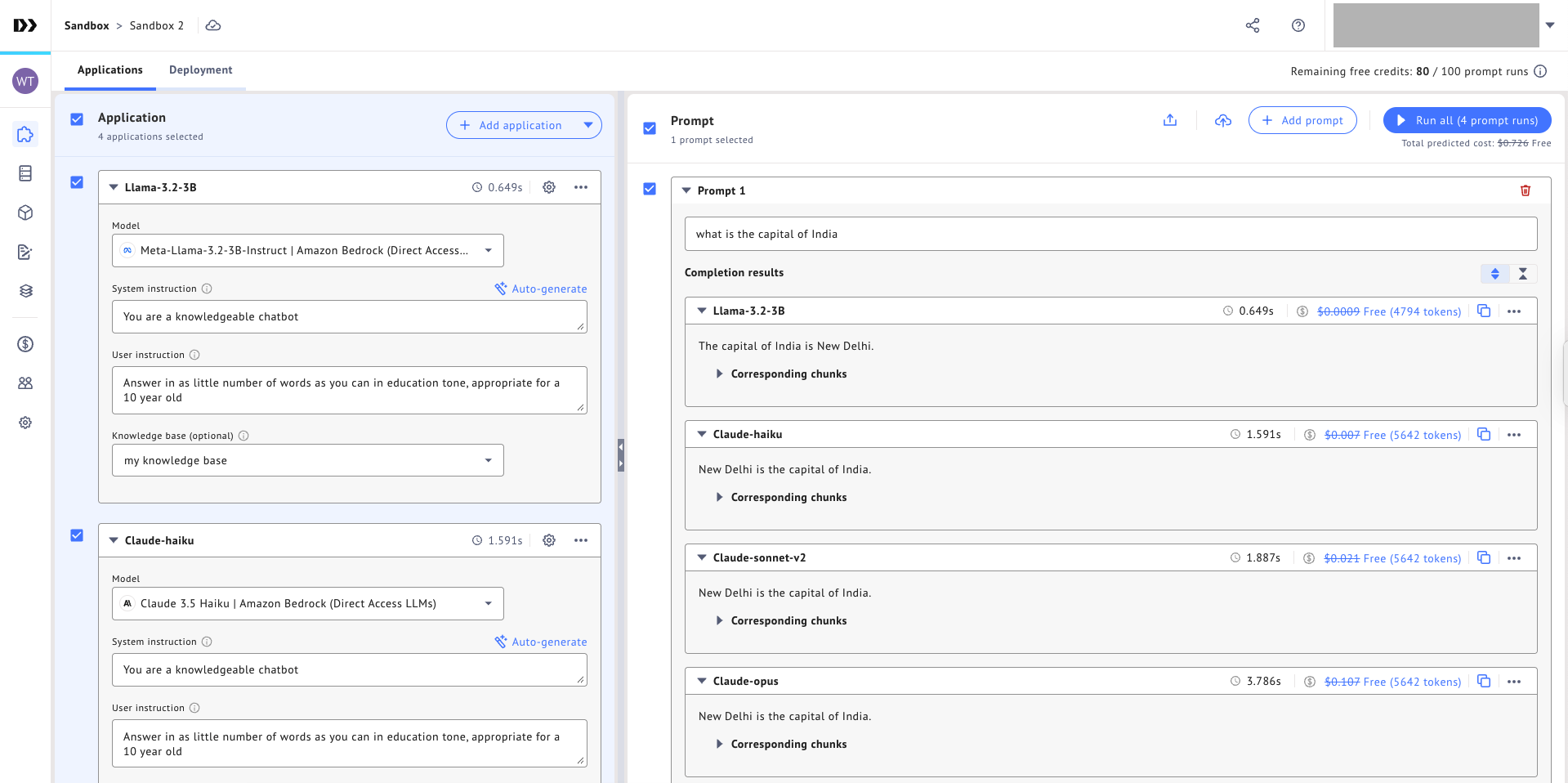Delete Prompt 1 using the trash icon
Viewport: 1568px width, 783px height.
click(x=1525, y=190)
